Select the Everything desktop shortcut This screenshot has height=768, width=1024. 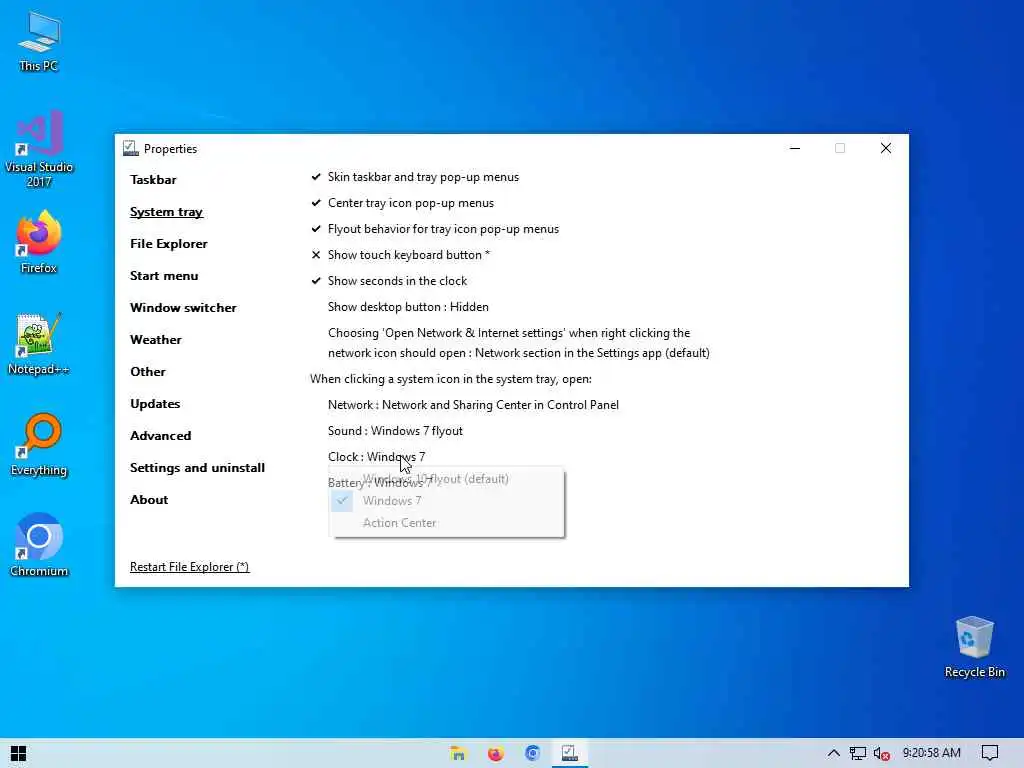click(x=39, y=445)
